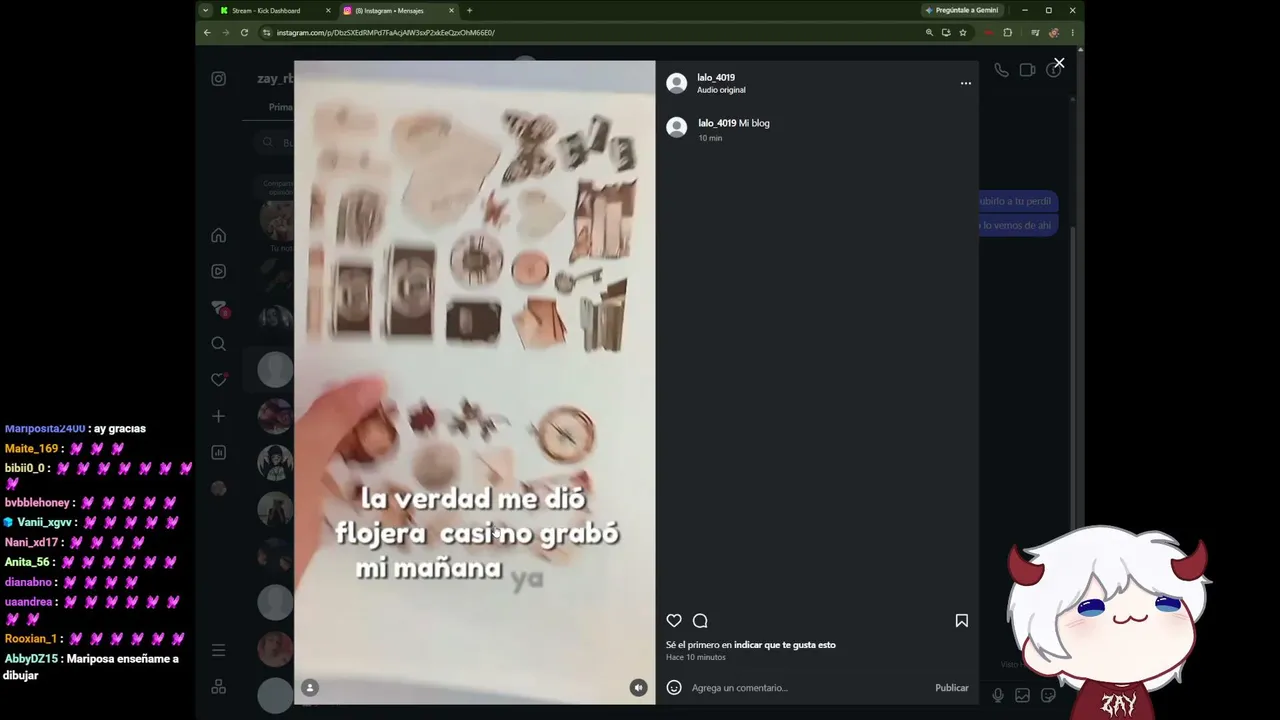This screenshot has width=1280, height=720.
Task: Start an audio call with the phone icon
Action: click(x=1001, y=70)
